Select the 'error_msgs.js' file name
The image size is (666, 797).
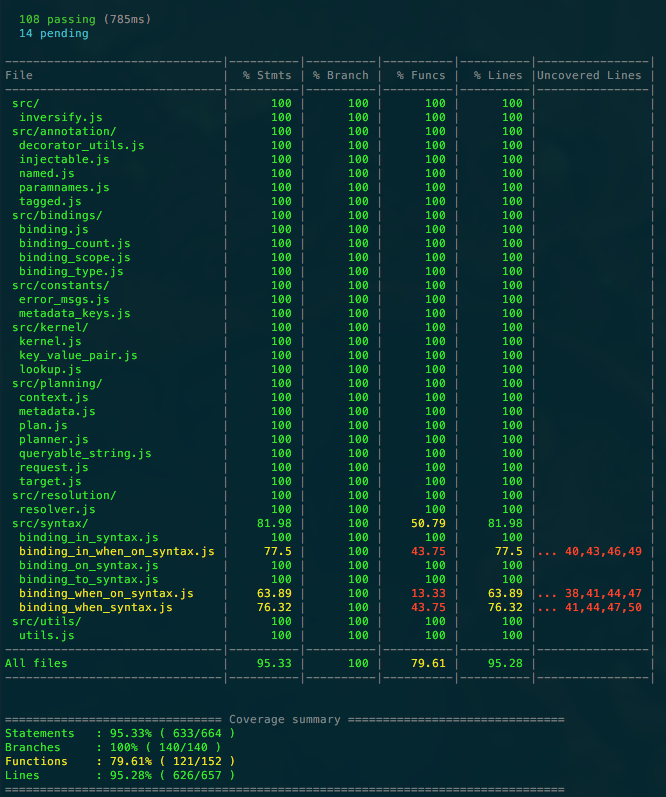click(x=65, y=299)
